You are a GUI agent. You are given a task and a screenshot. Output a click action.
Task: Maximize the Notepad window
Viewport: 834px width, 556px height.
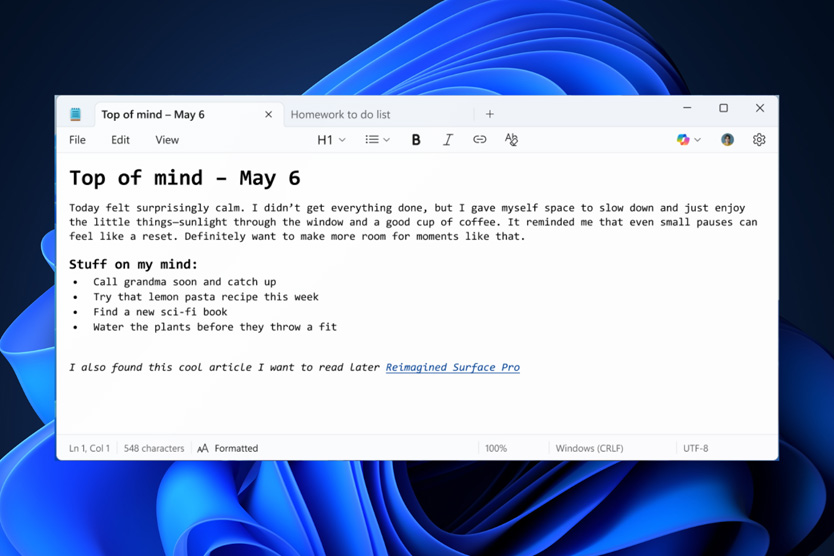(x=723, y=108)
